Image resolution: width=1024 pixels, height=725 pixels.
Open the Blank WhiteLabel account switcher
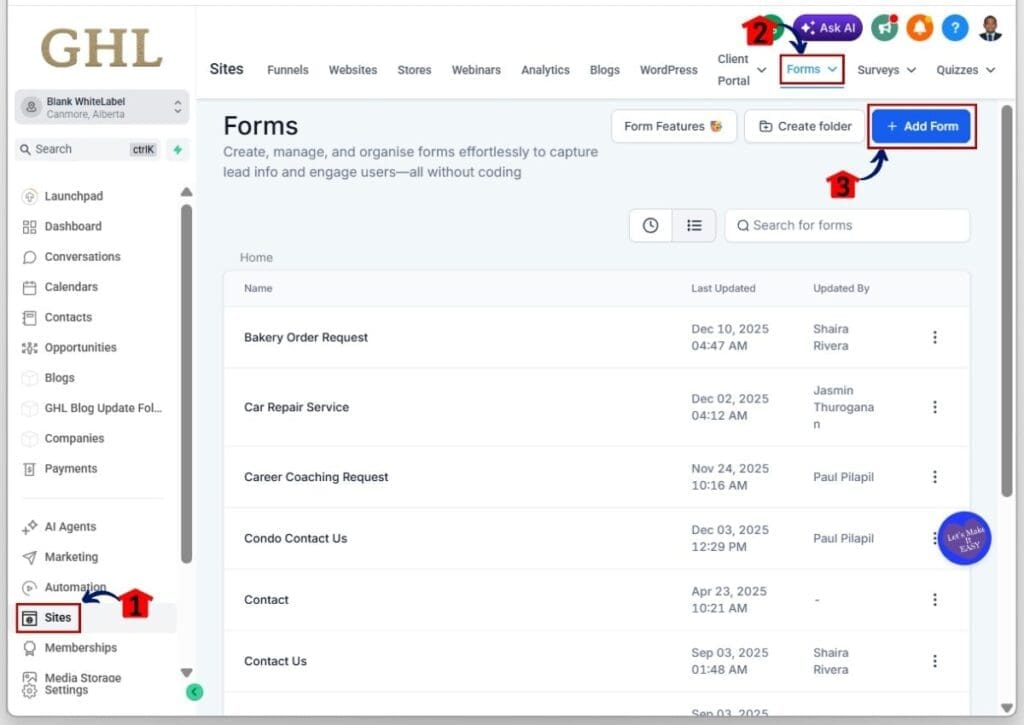pos(100,106)
